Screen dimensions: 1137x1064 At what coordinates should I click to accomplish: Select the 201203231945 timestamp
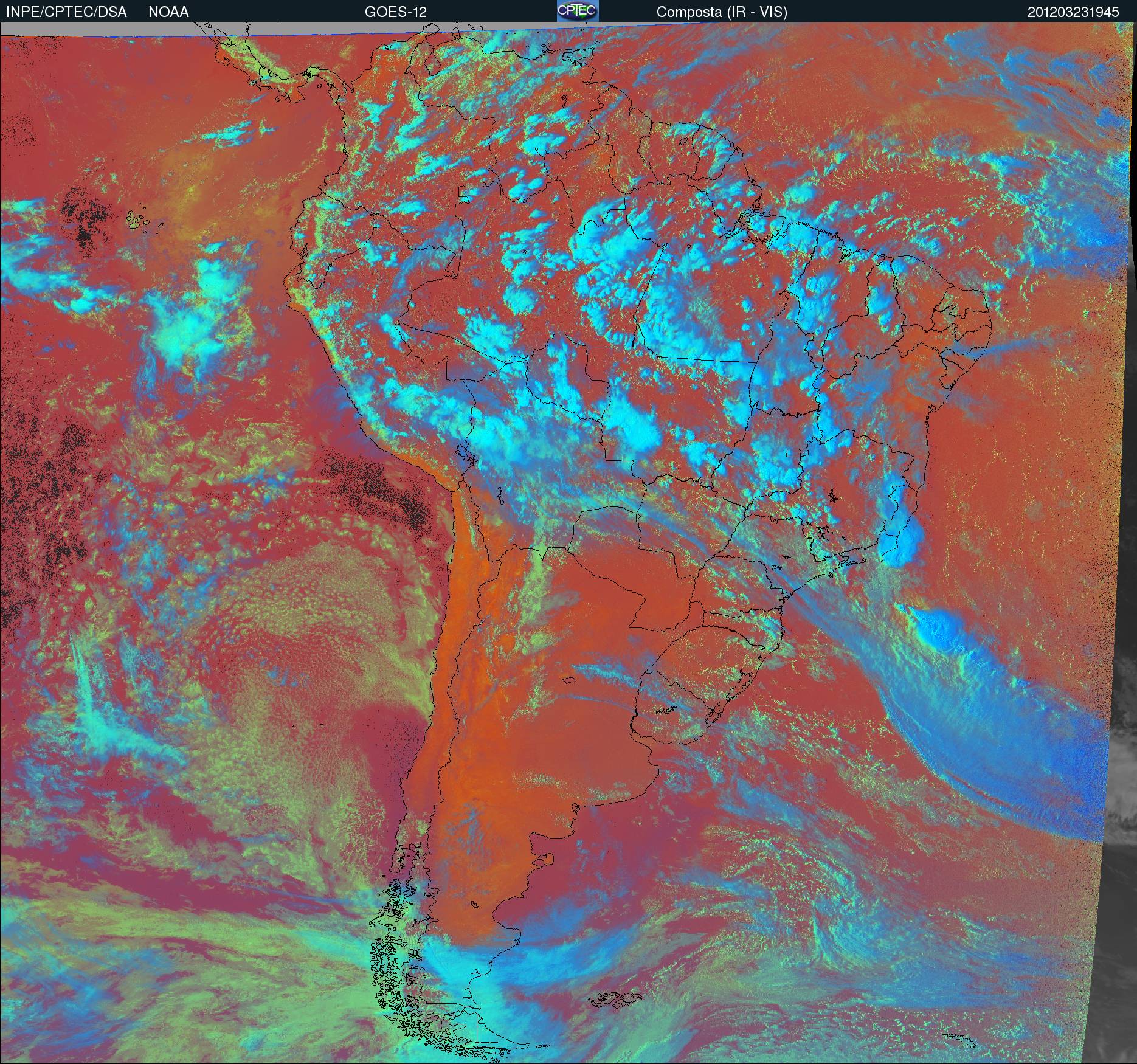[1073, 12]
